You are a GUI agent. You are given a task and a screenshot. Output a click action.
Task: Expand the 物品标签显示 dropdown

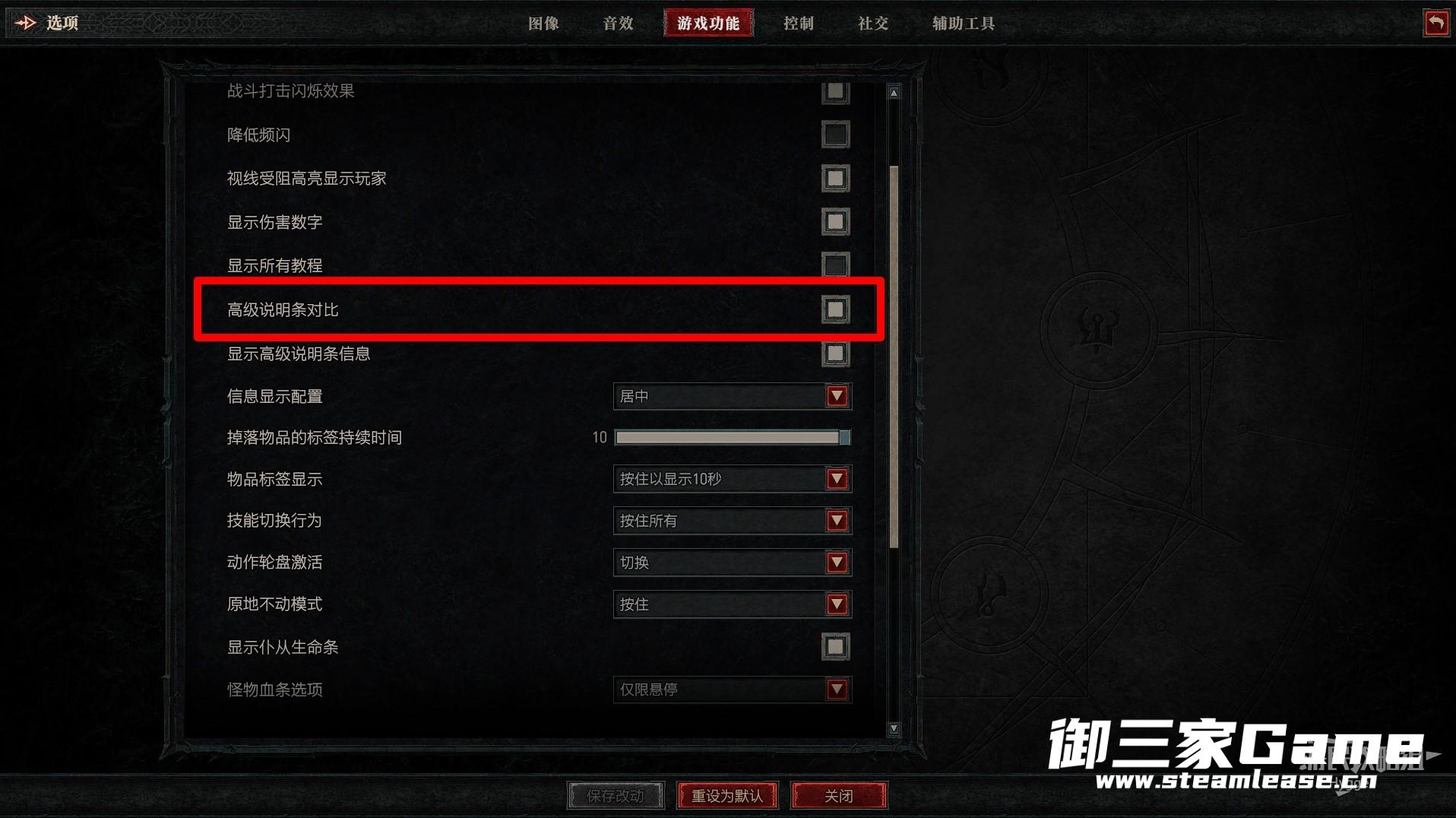pyautogui.click(x=733, y=479)
